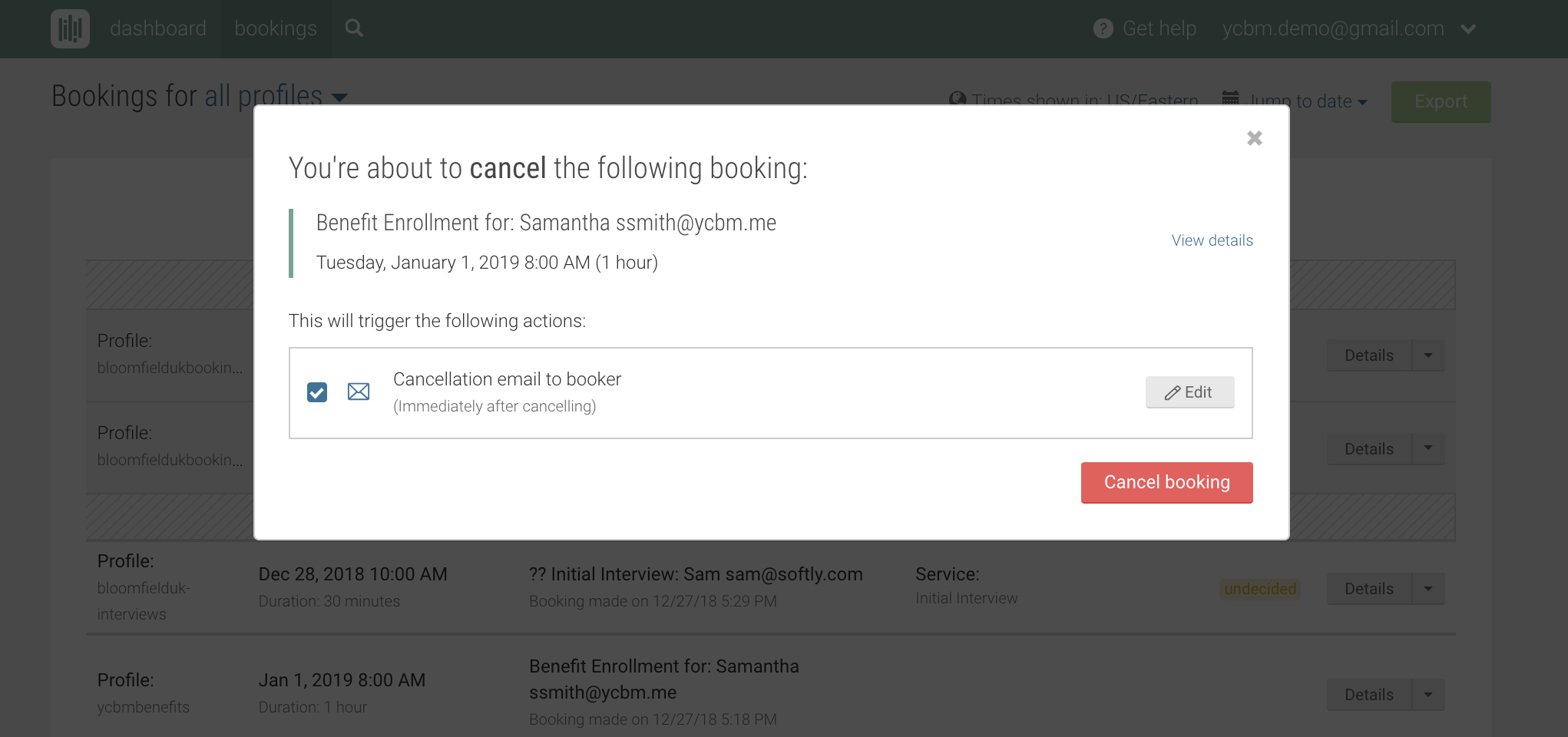Uncheck the Cancellation email to booker checkbox
The image size is (1568, 737).
click(317, 392)
